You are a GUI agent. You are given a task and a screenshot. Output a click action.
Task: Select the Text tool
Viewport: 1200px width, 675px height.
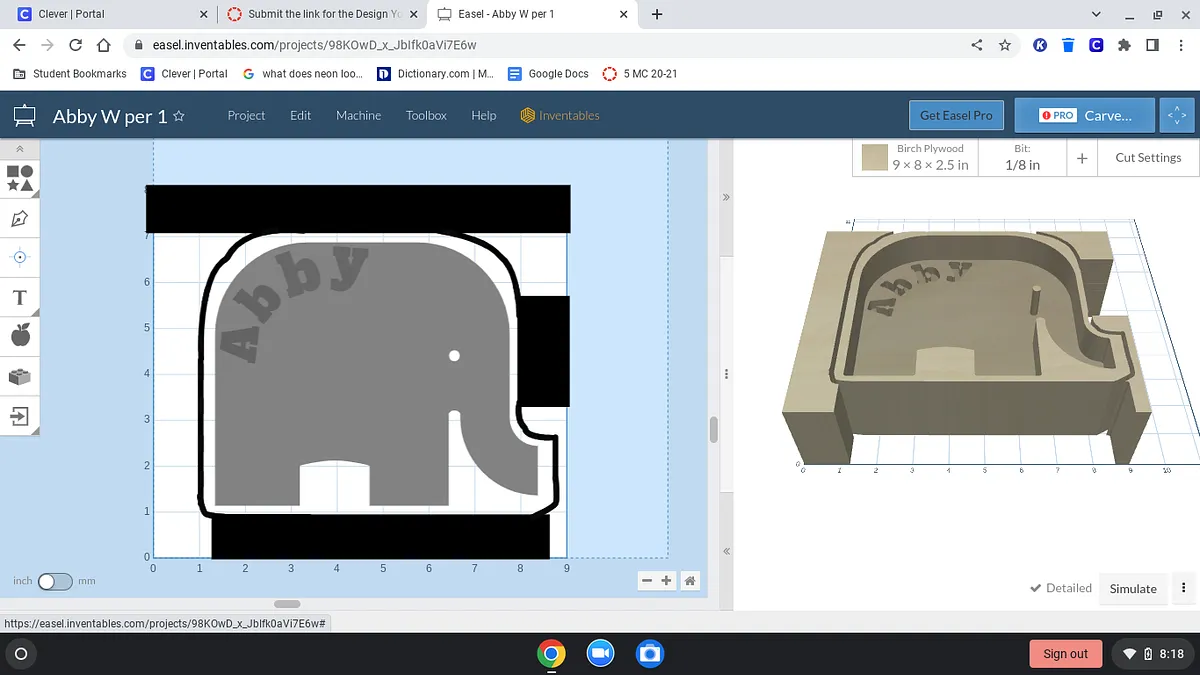20,297
